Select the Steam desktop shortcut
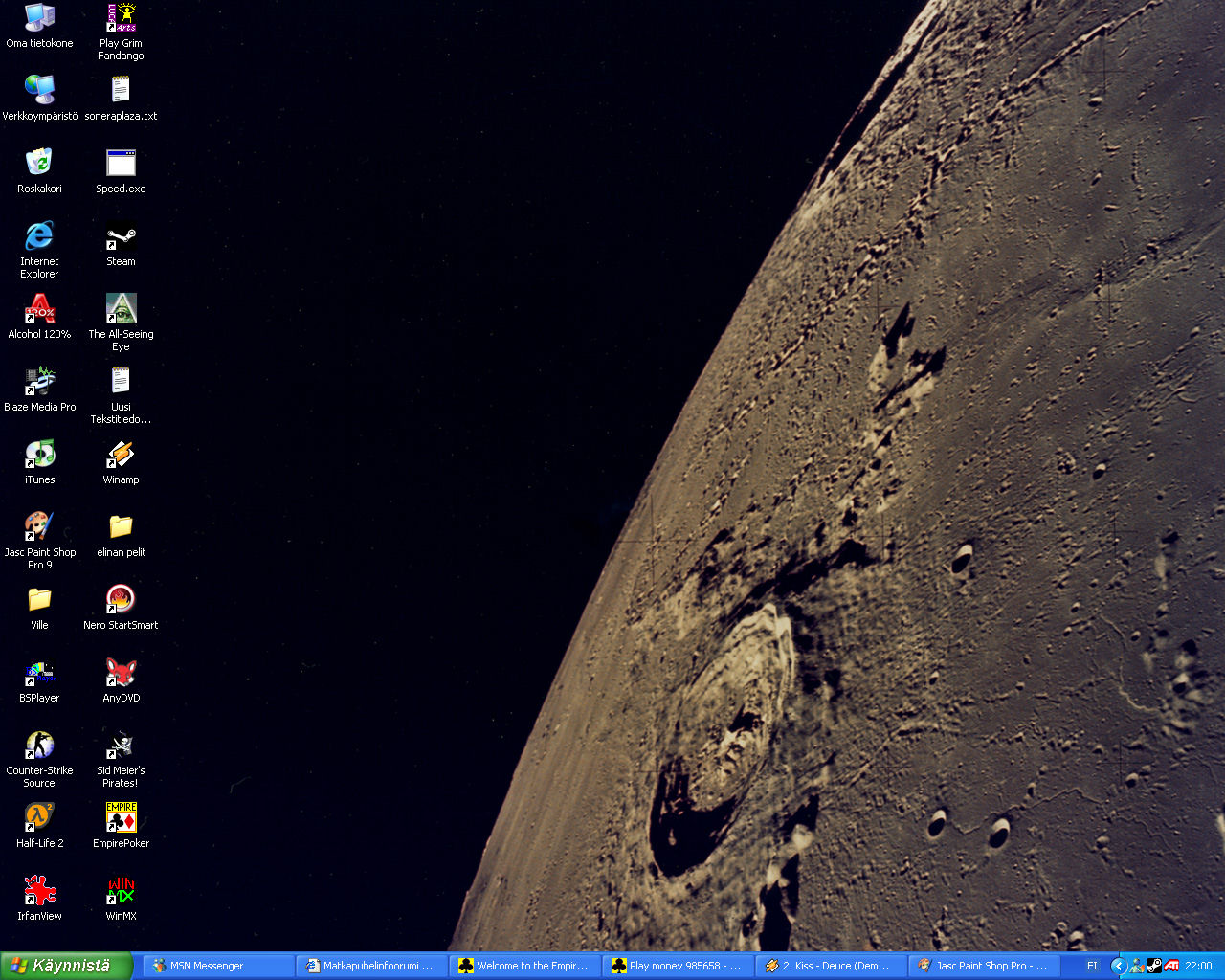 click(x=121, y=243)
